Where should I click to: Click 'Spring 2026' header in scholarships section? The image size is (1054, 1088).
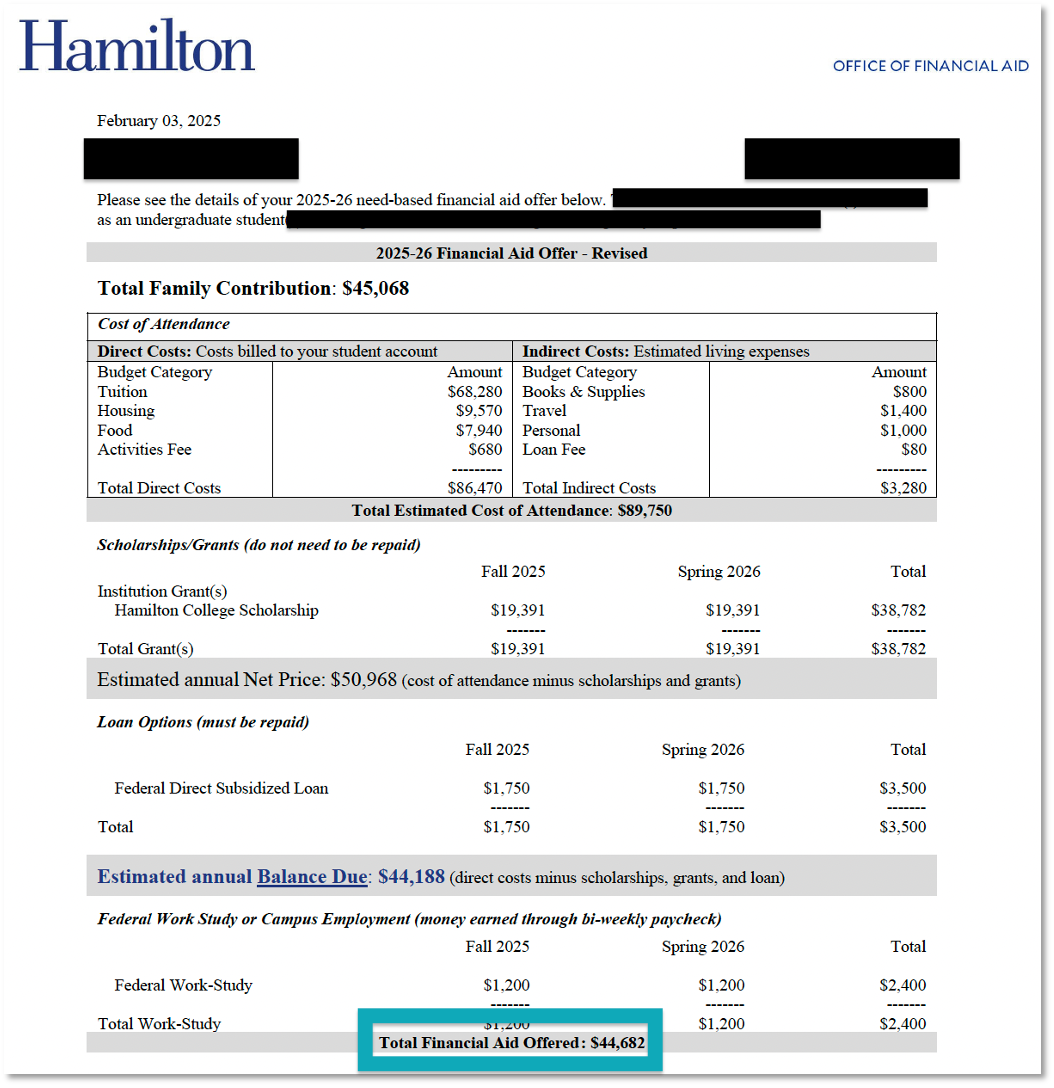(x=719, y=572)
